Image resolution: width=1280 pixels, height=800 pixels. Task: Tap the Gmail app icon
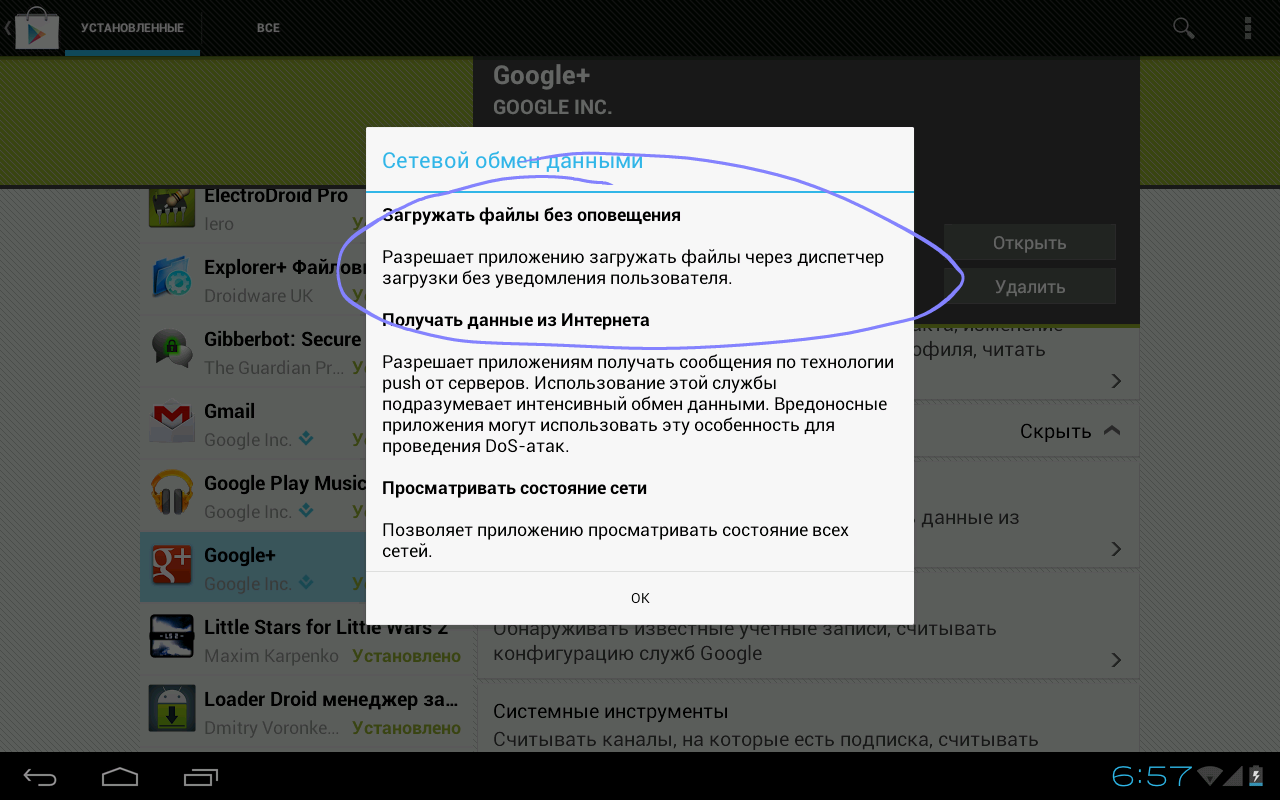[172, 422]
